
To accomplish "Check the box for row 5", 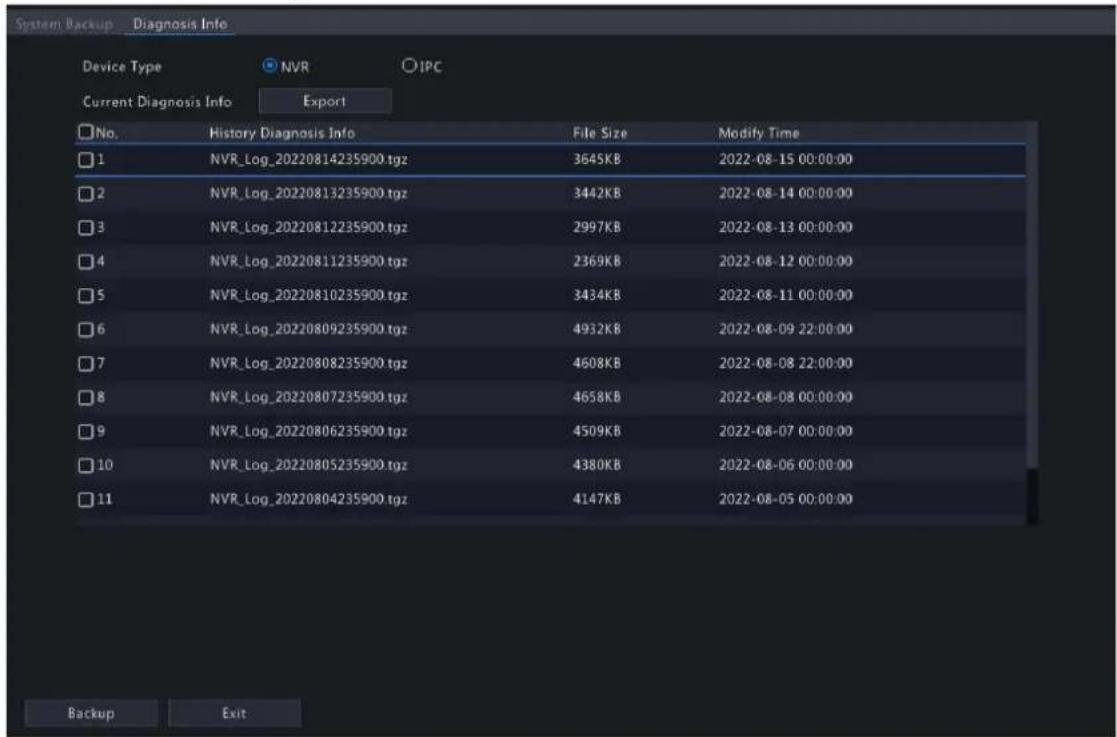I will tap(85, 296).
